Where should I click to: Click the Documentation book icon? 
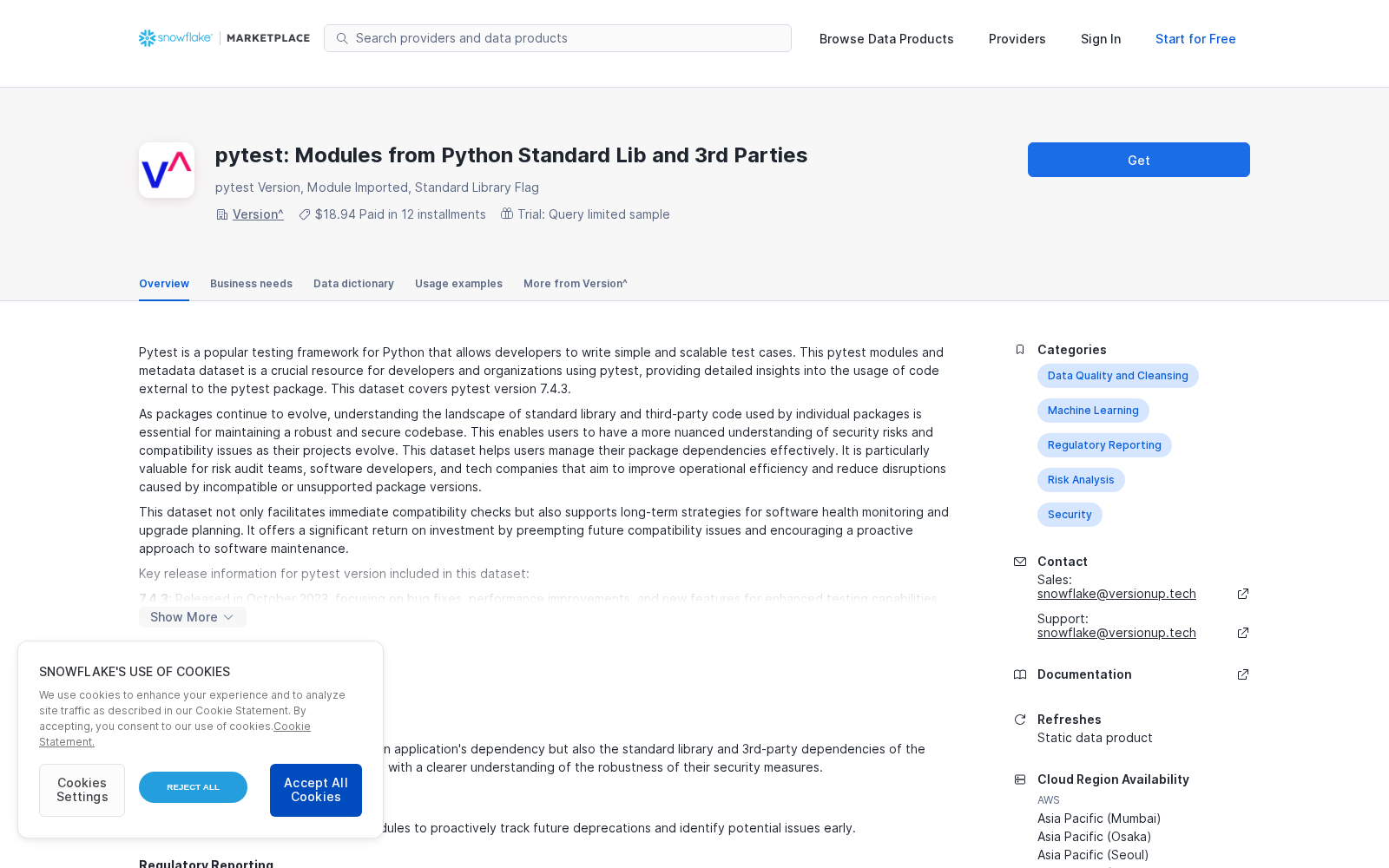click(1020, 674)
